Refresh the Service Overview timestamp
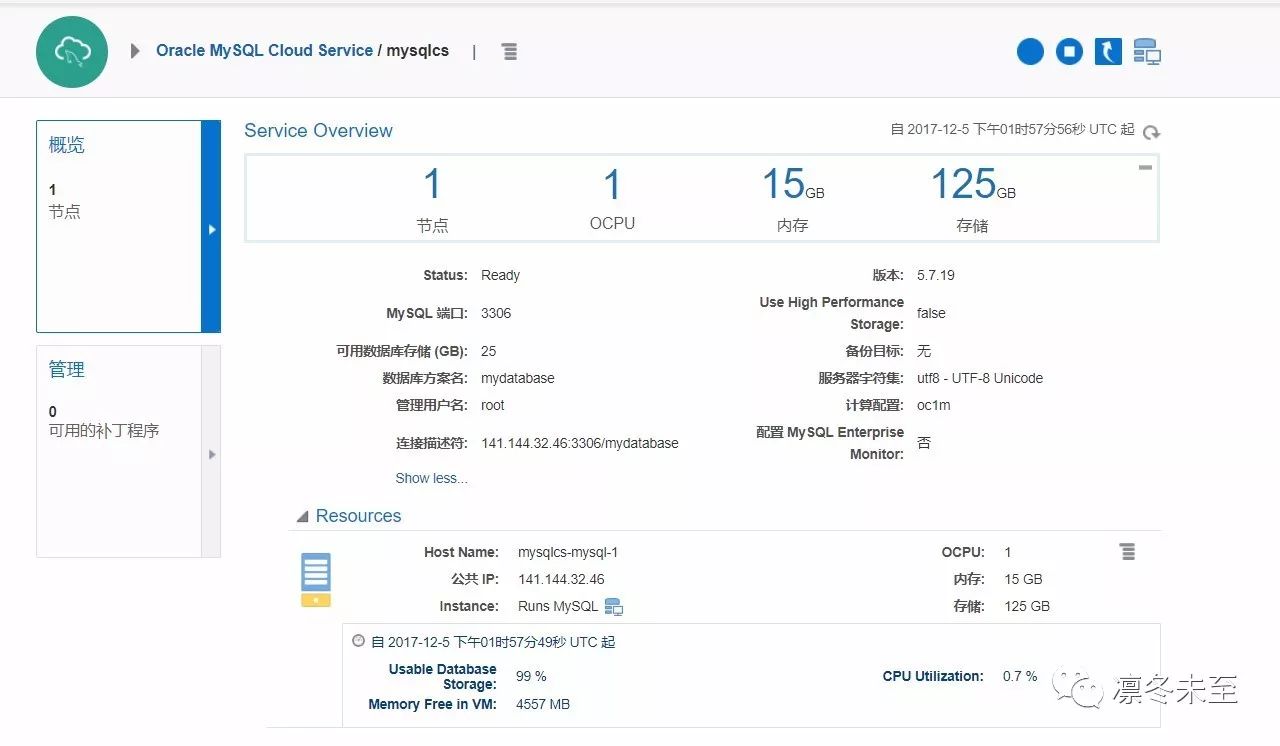1280x746 pixels. (1152, 132)
